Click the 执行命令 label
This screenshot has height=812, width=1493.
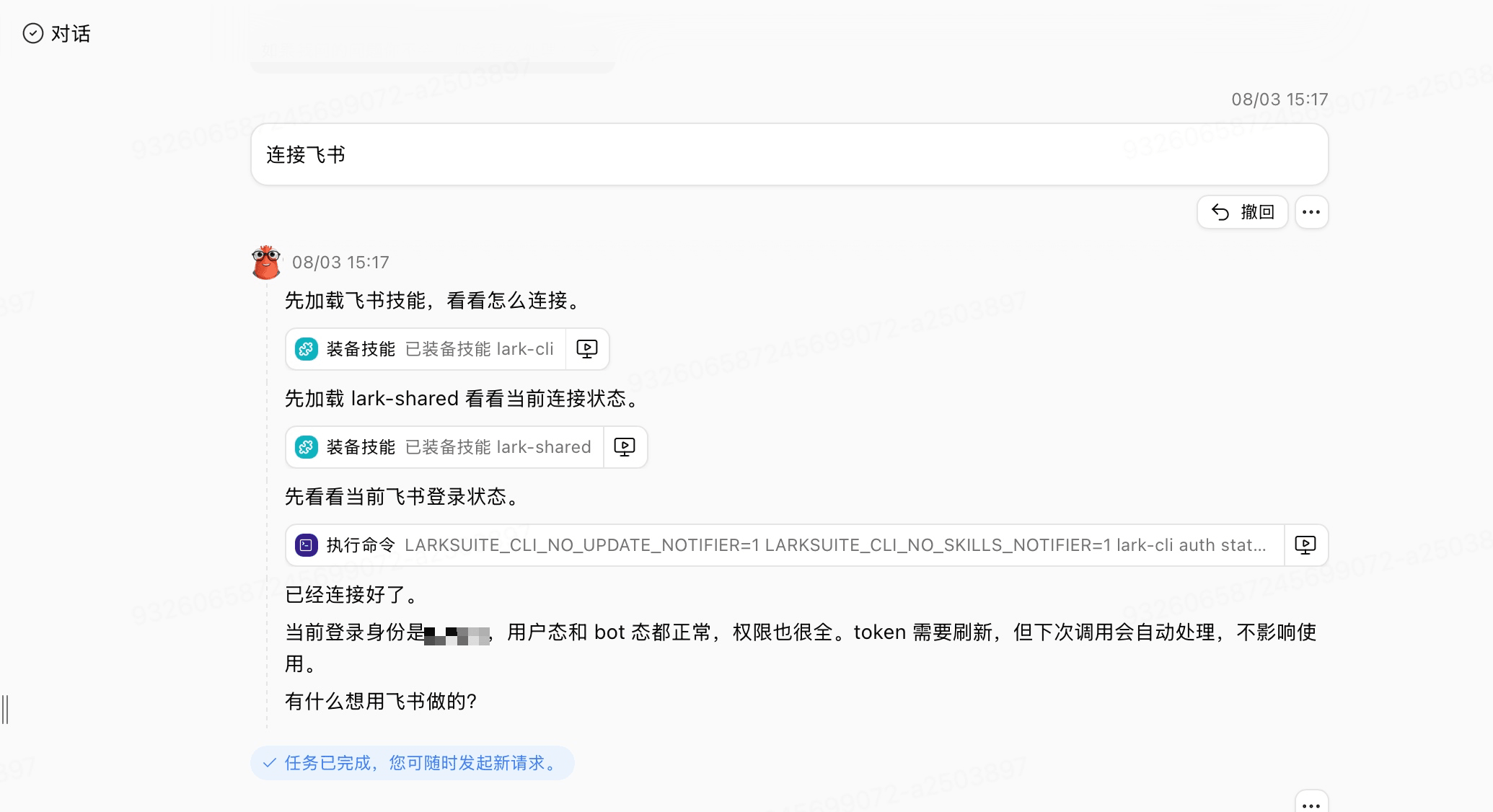(361, 545)
